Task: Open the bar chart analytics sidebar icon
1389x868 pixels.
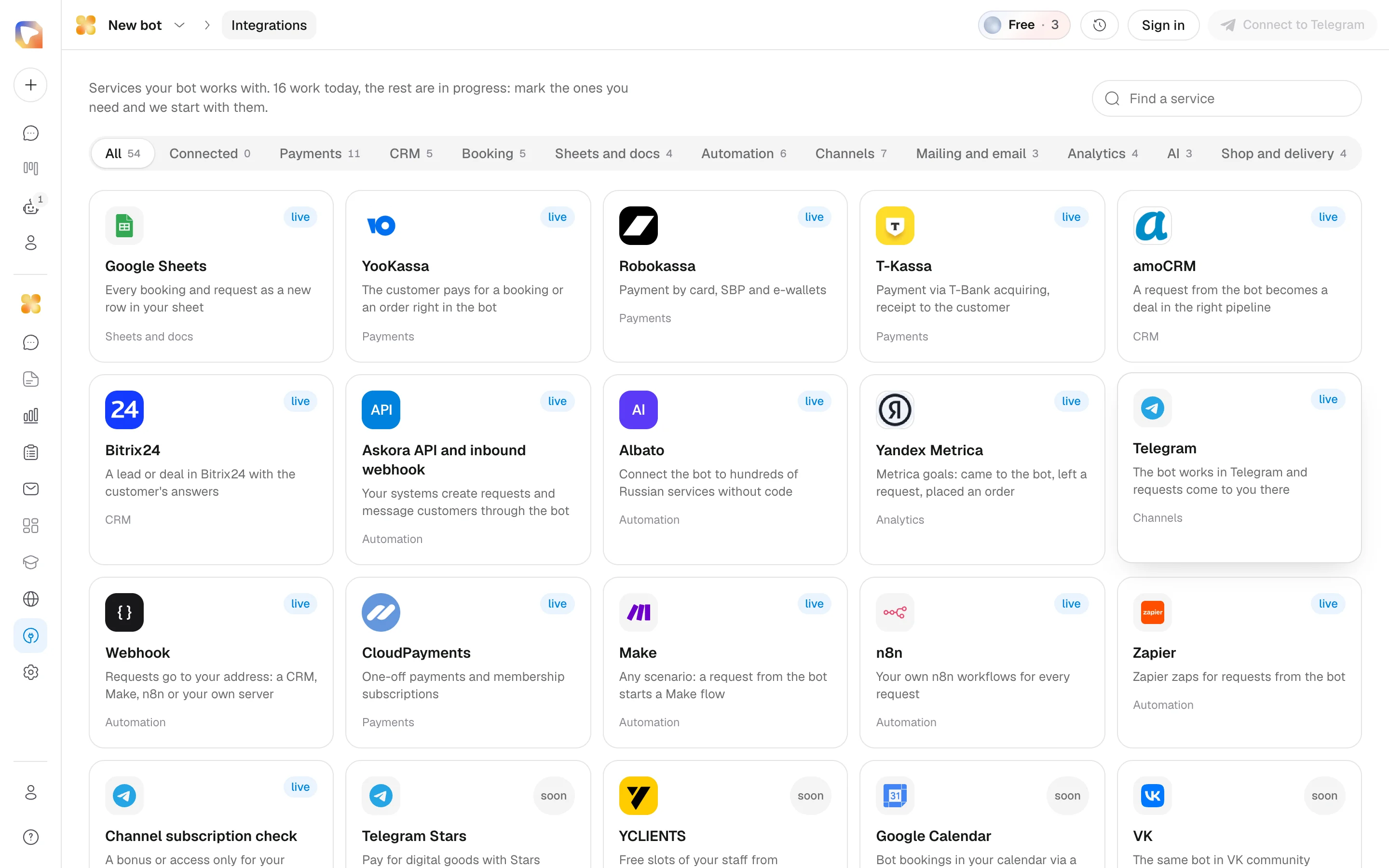Action: [x=30, y=416]
